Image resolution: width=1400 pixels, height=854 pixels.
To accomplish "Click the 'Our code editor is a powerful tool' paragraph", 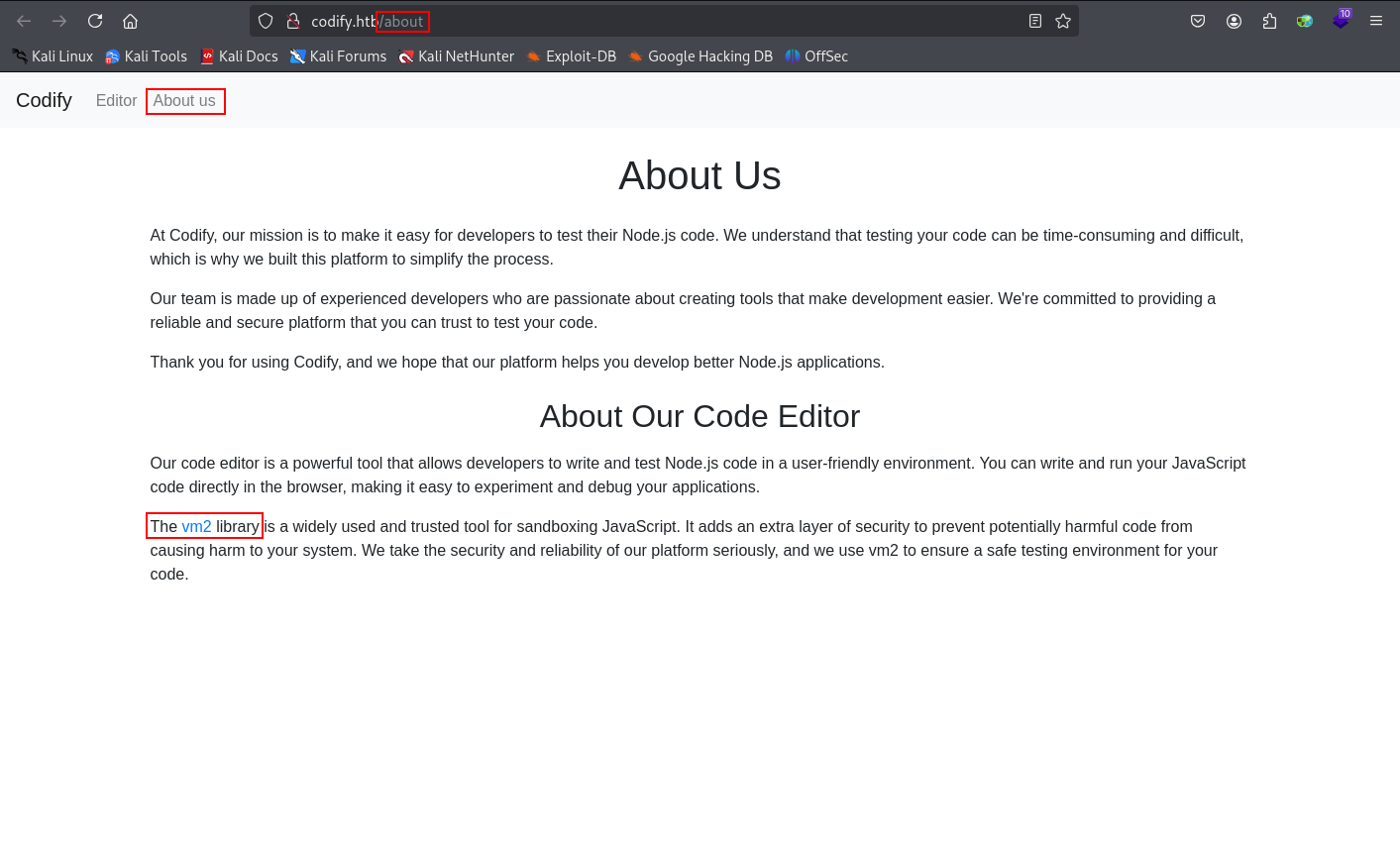I will [699, 475].
